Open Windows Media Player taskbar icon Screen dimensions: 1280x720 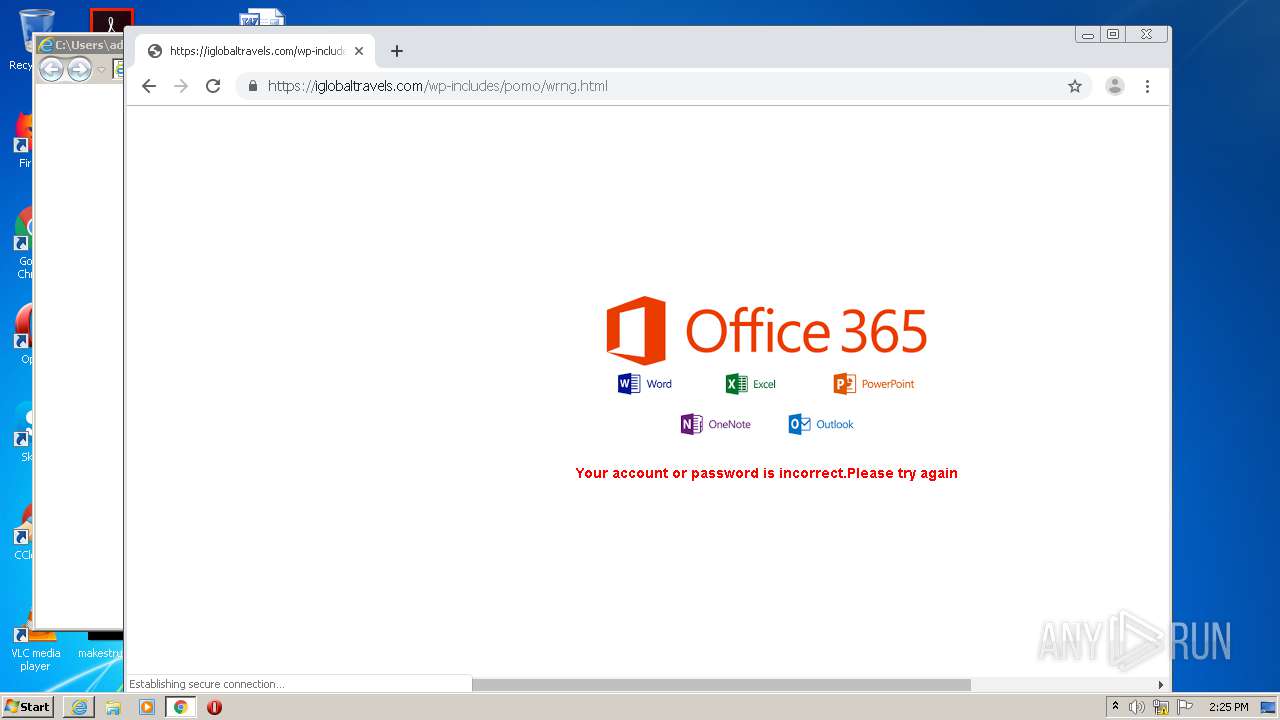[x=147, y=707]
